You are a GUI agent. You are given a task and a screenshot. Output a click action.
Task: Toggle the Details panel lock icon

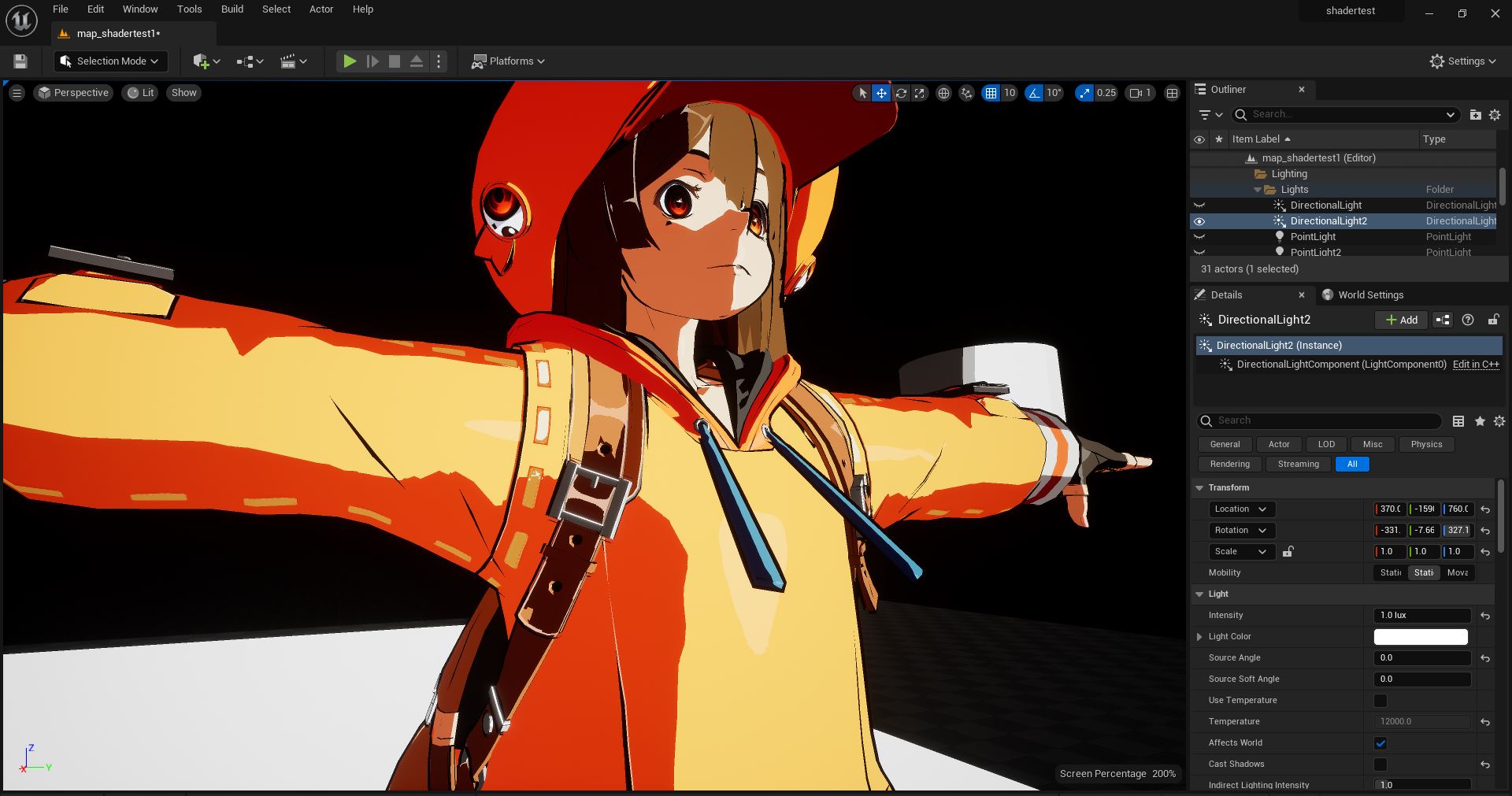pyautogui.click(x=1493, y=320)
